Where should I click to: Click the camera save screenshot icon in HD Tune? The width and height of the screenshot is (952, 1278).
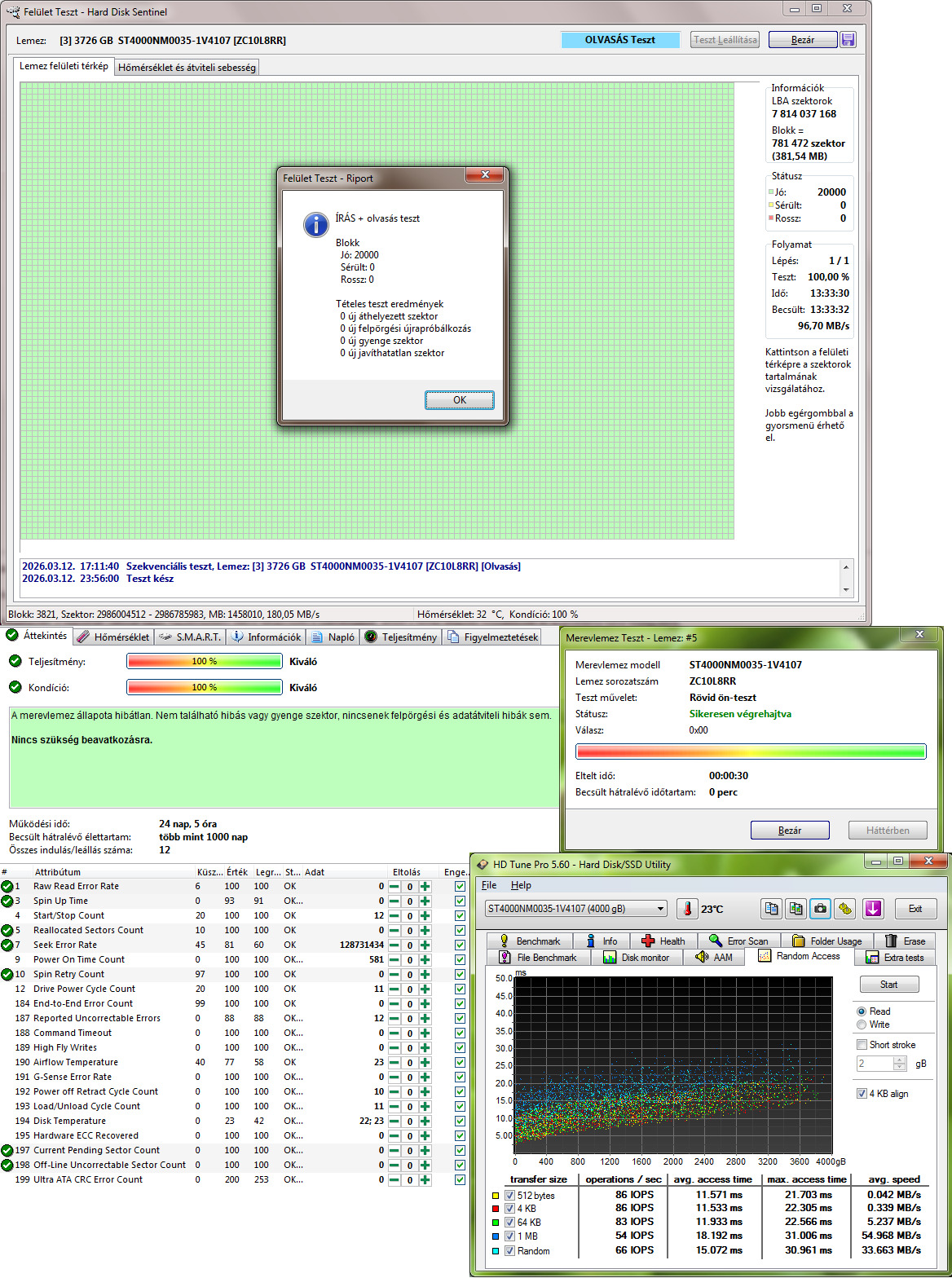point(821,909)
